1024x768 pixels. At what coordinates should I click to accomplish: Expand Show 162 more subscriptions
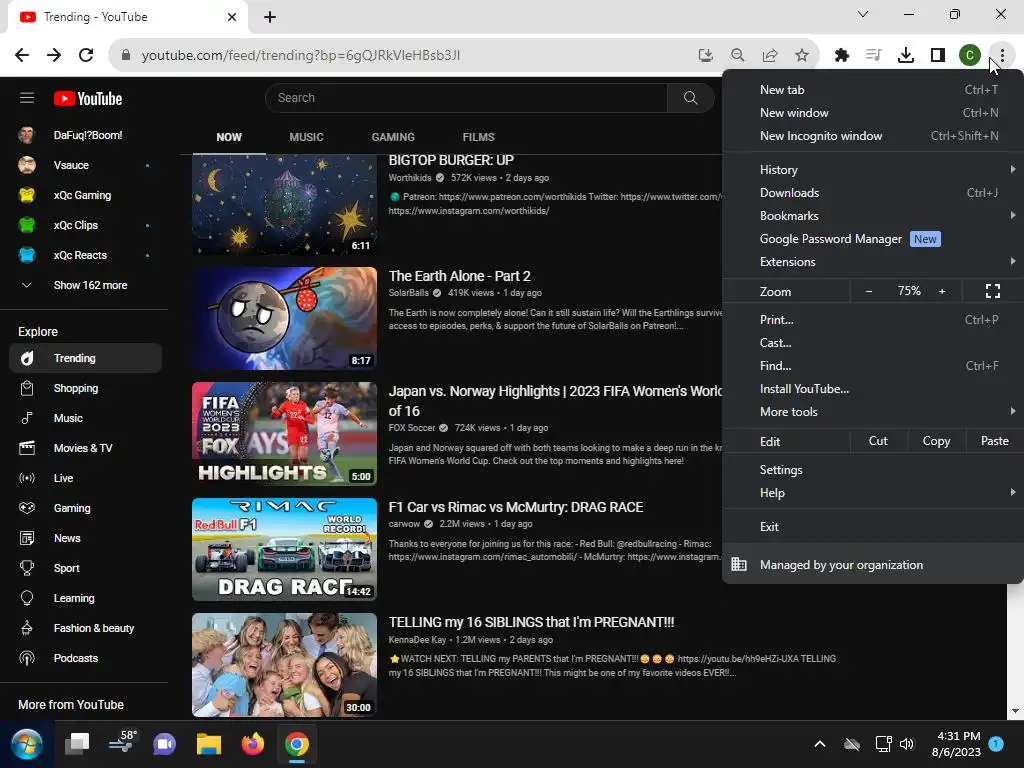point(86,285)
